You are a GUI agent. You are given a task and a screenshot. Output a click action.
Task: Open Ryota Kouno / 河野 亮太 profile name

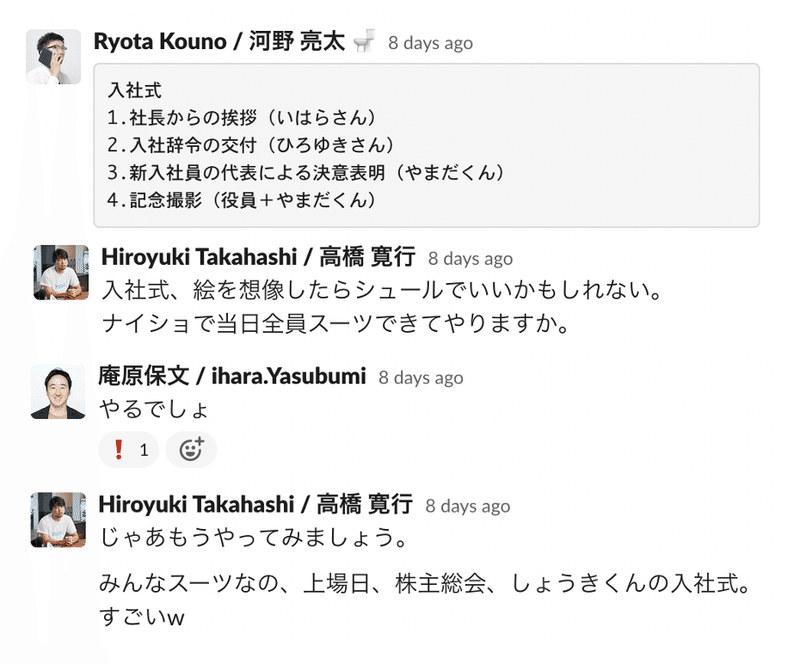click(x=219, y=42)
